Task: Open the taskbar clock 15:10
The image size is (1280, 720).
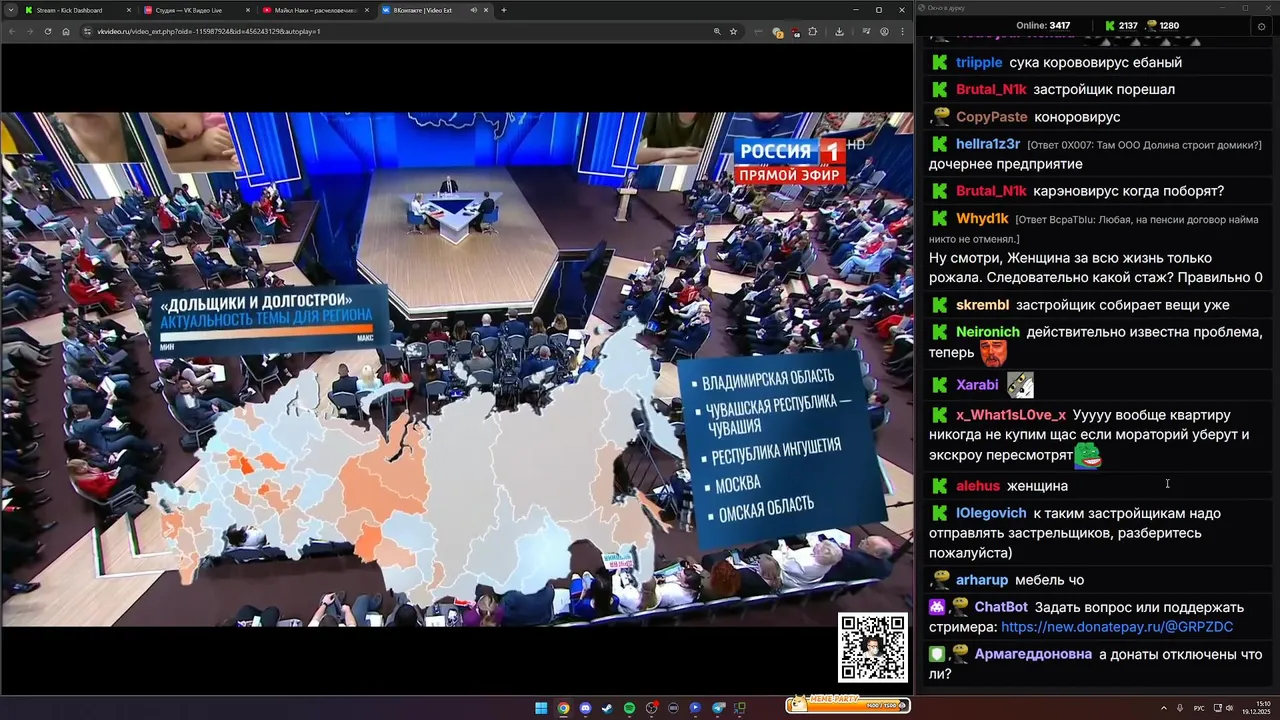Action: click(1257, 708)
